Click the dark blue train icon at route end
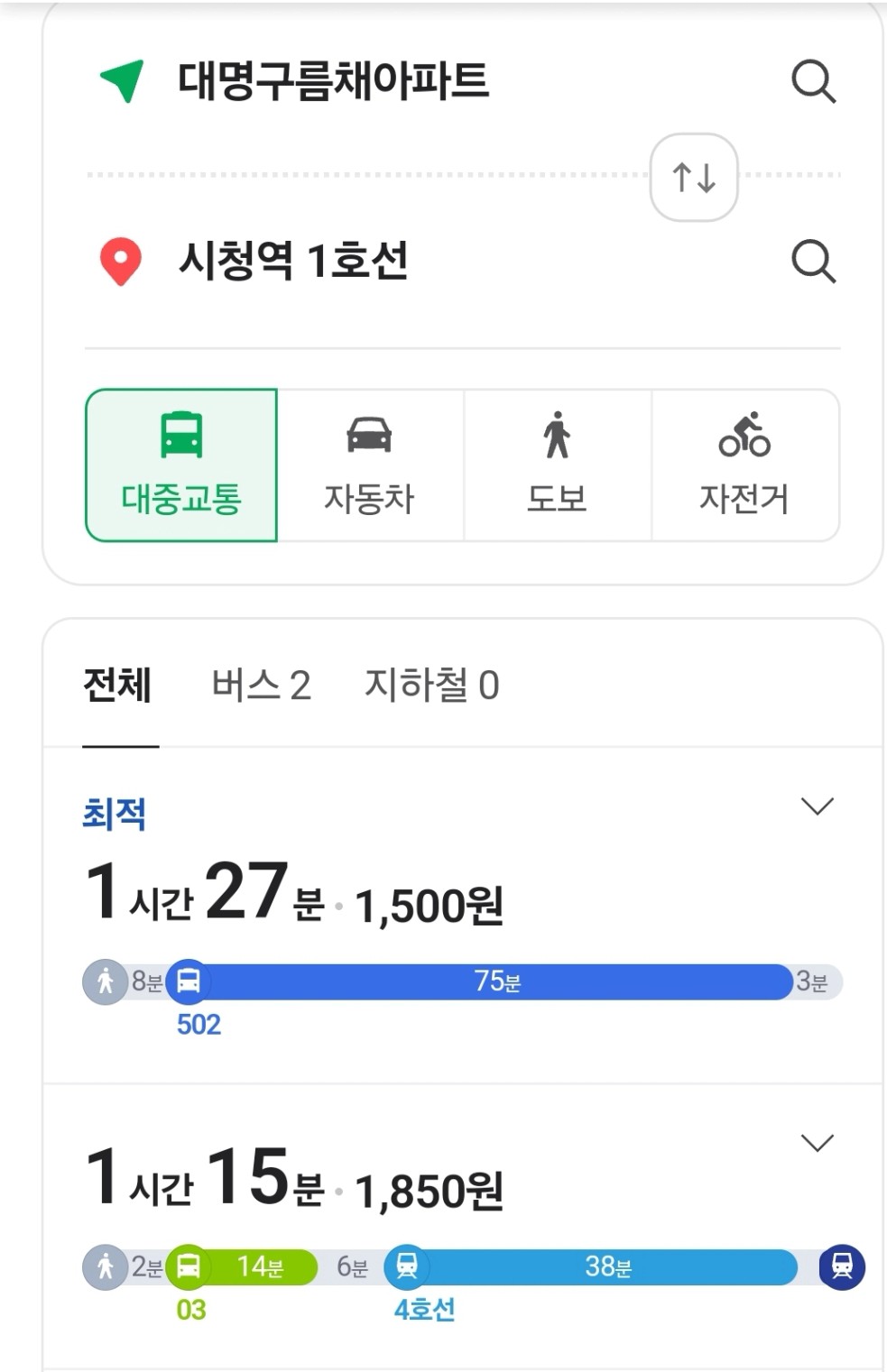Screen dimensions: 887x1372 coord(842,1266)
